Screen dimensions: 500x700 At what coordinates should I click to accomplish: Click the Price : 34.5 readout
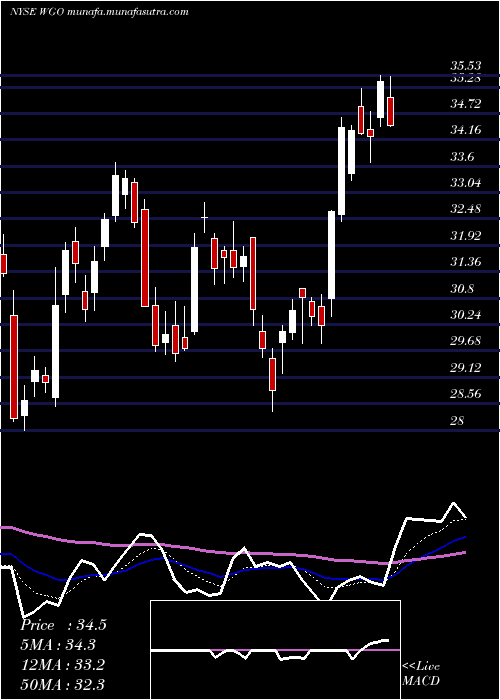coord(63,625)
